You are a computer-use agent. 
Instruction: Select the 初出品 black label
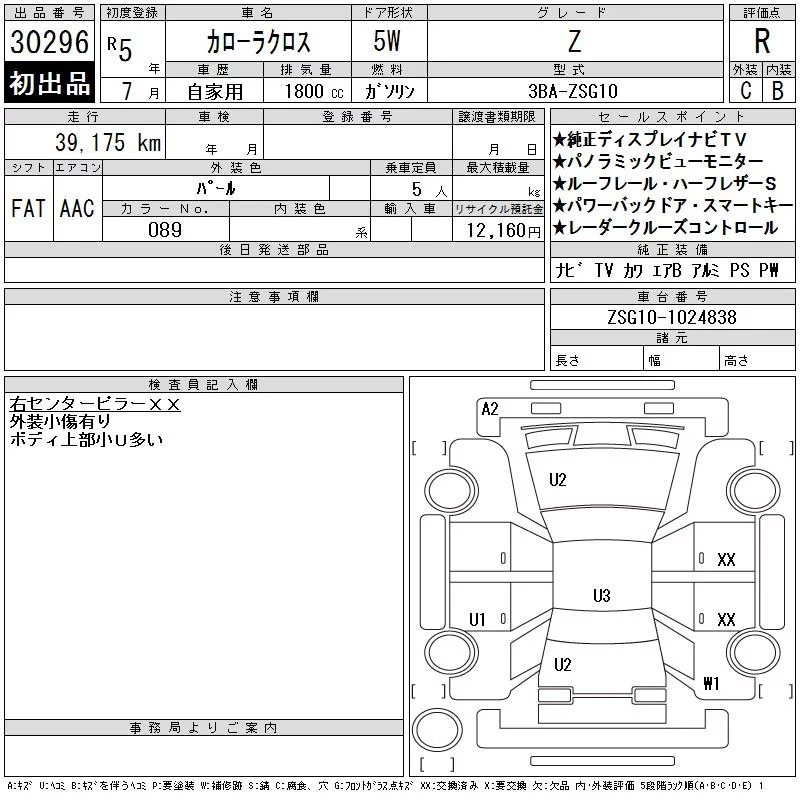coord(49,83)
